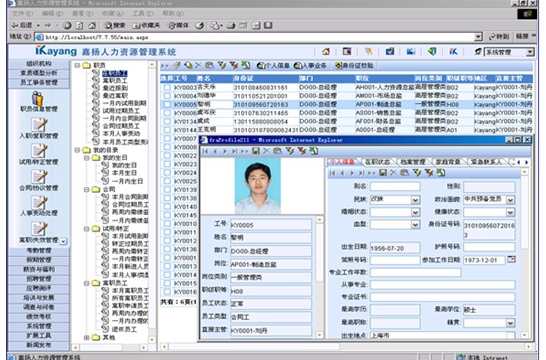Collapse the 职员 folder in the tree
546x360 pixels.
(78, 65)
